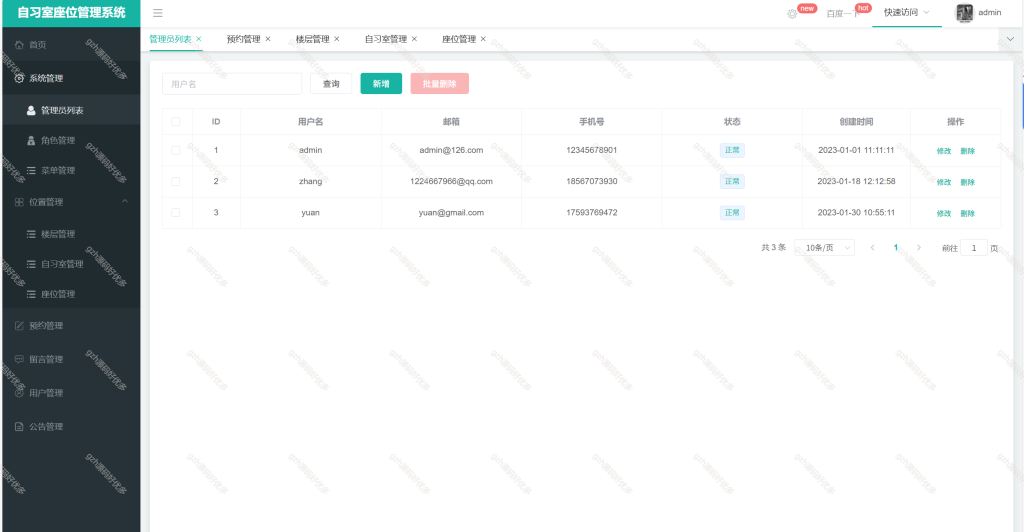1024x532 pixels.
Task: Click the 公告管理 document icon
Action: 19,427
